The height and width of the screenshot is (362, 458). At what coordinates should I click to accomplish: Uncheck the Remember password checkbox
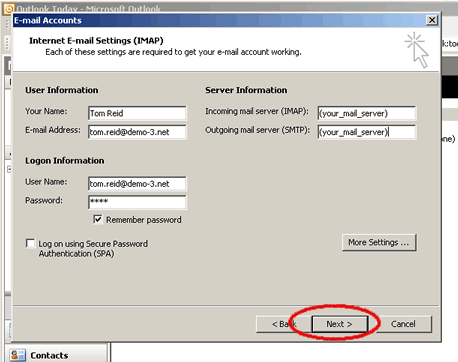point(98,219)
